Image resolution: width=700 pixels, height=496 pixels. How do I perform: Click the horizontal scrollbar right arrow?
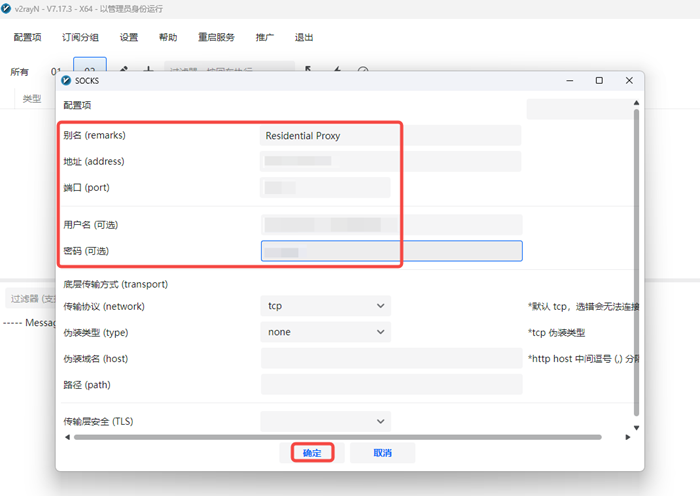pyautogui.click(x=628, y=437)
